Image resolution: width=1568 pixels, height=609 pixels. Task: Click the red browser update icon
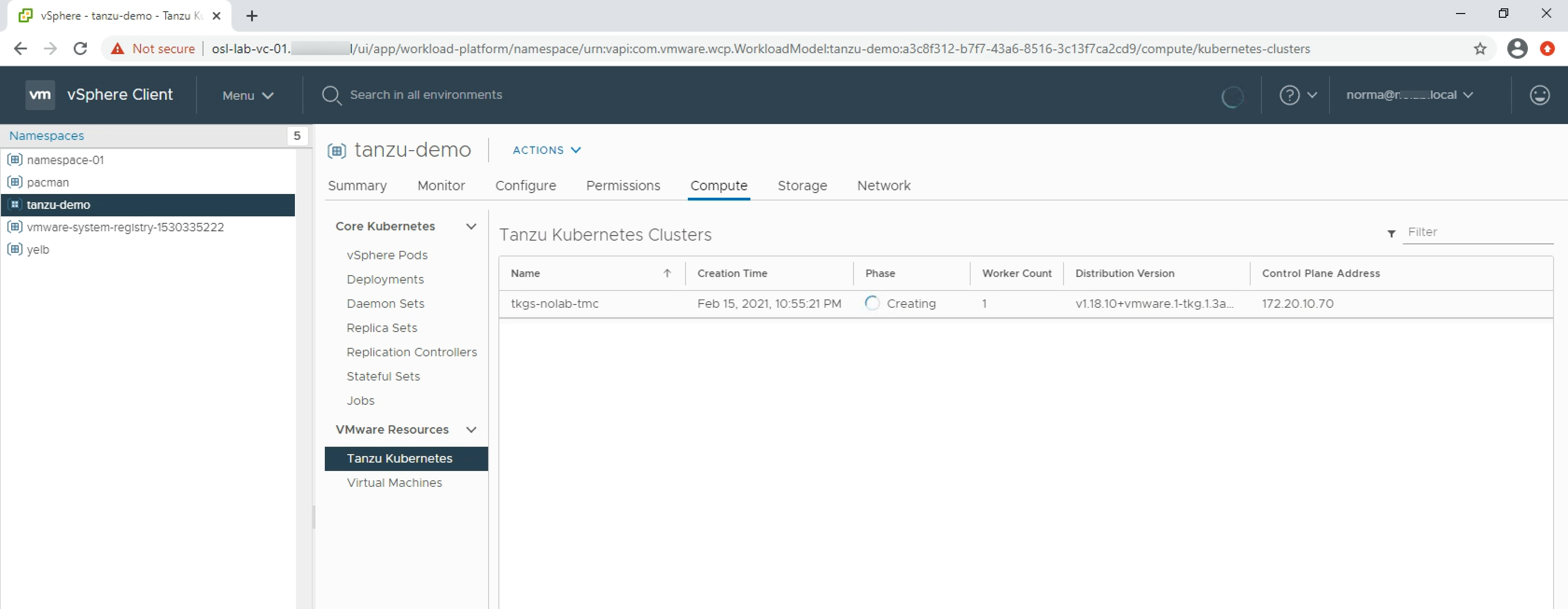[x=1547, y=48]
